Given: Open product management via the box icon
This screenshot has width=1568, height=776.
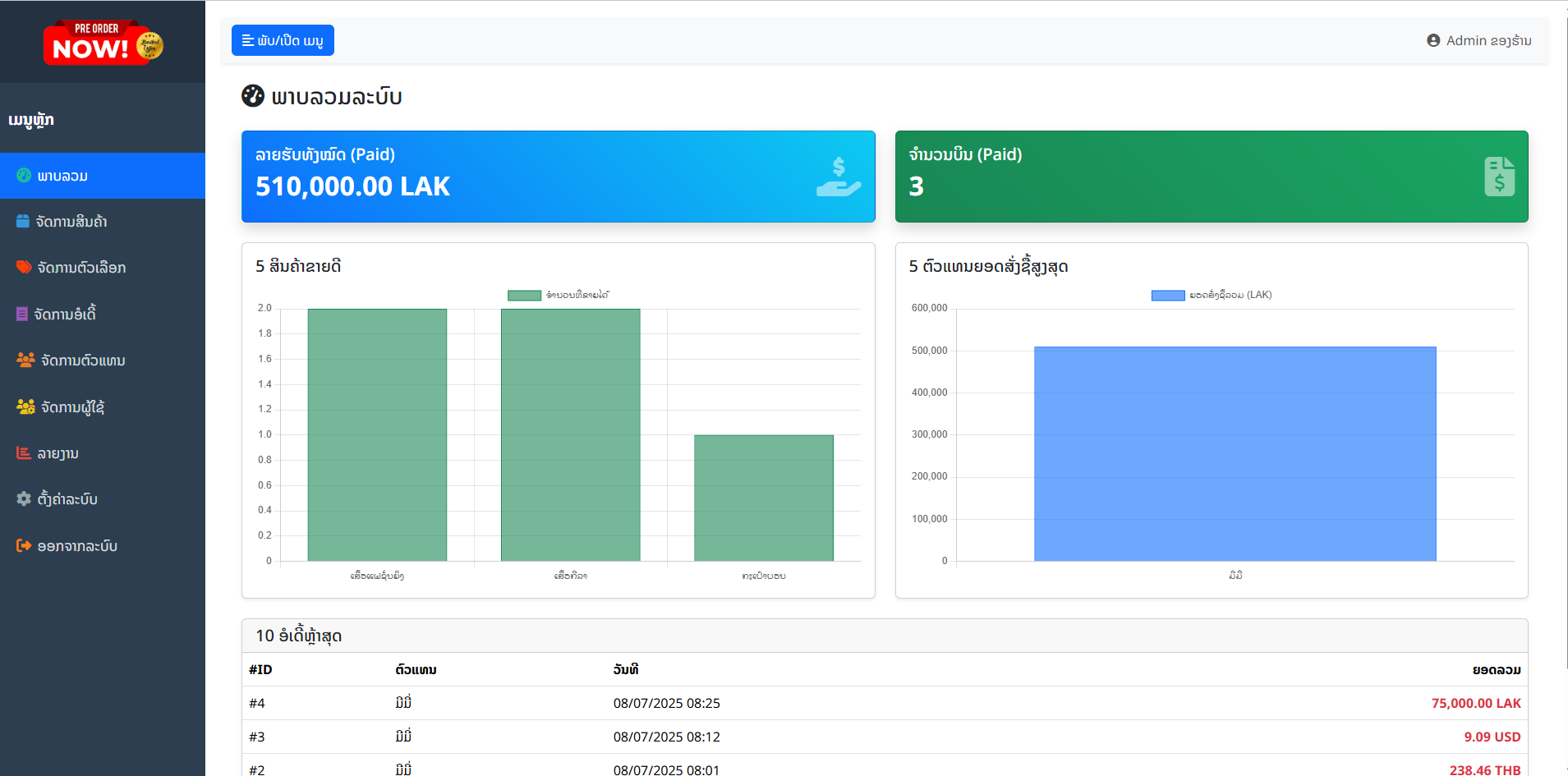Looking at the screenshot, I should click(x=23, y=222).
